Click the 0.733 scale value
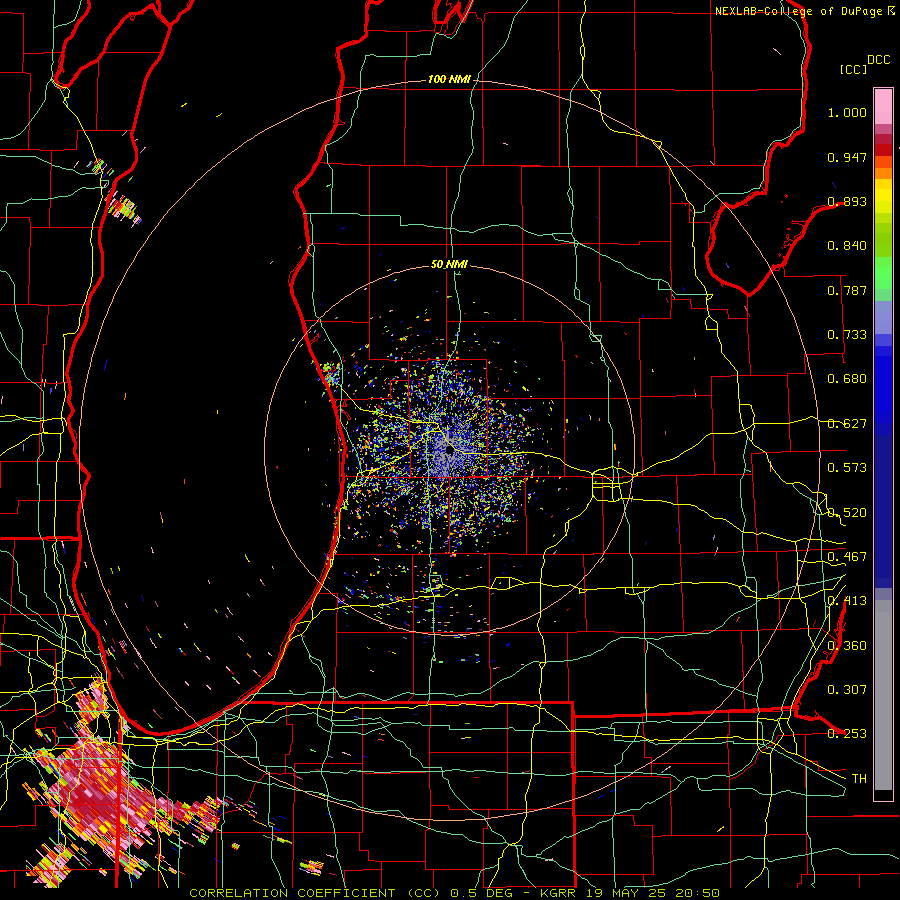The width and height of the screenshot is (900, 900). click(847, 335)
